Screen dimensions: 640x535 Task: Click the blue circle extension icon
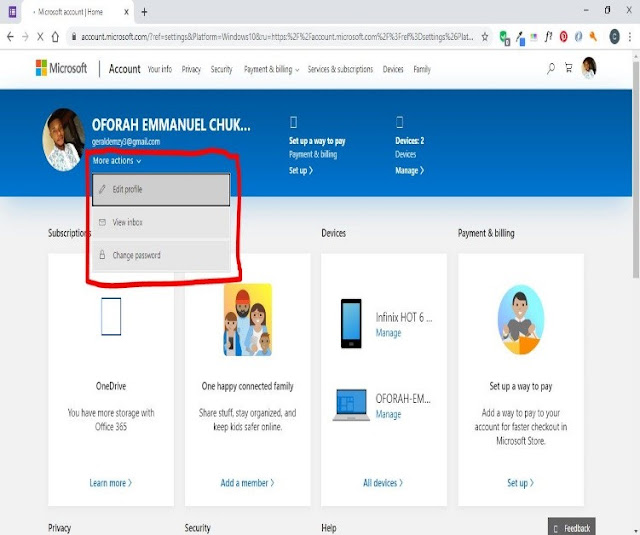578,37
